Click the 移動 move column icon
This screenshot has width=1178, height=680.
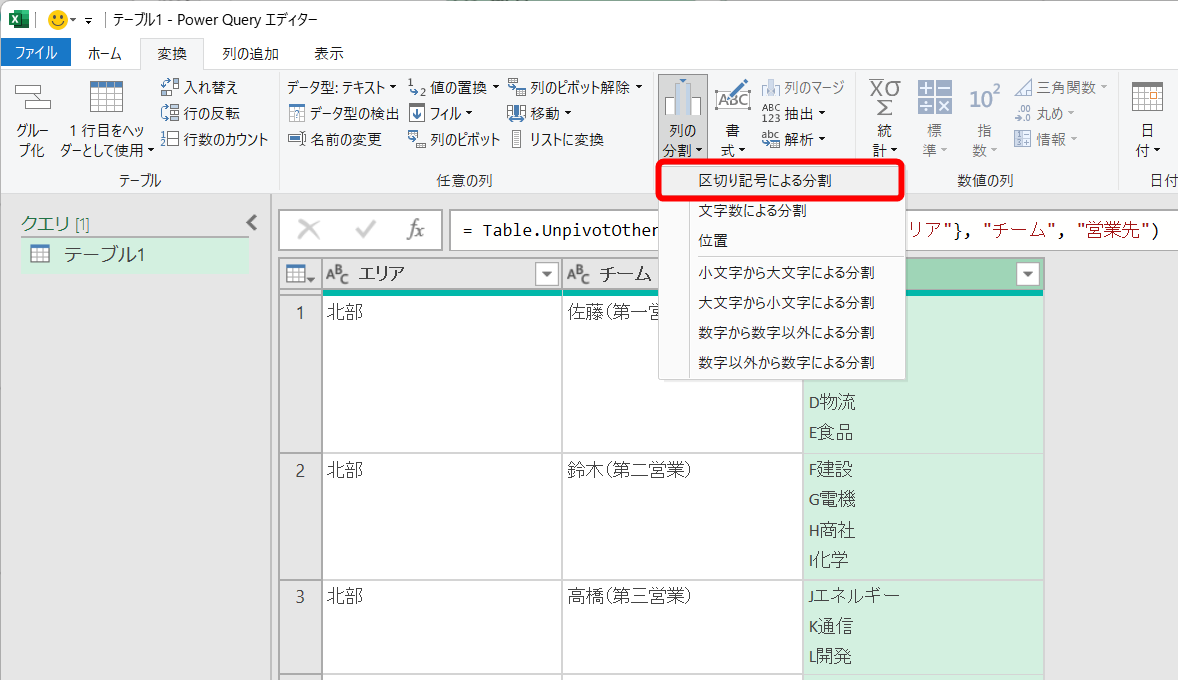(x=544, y=112)
